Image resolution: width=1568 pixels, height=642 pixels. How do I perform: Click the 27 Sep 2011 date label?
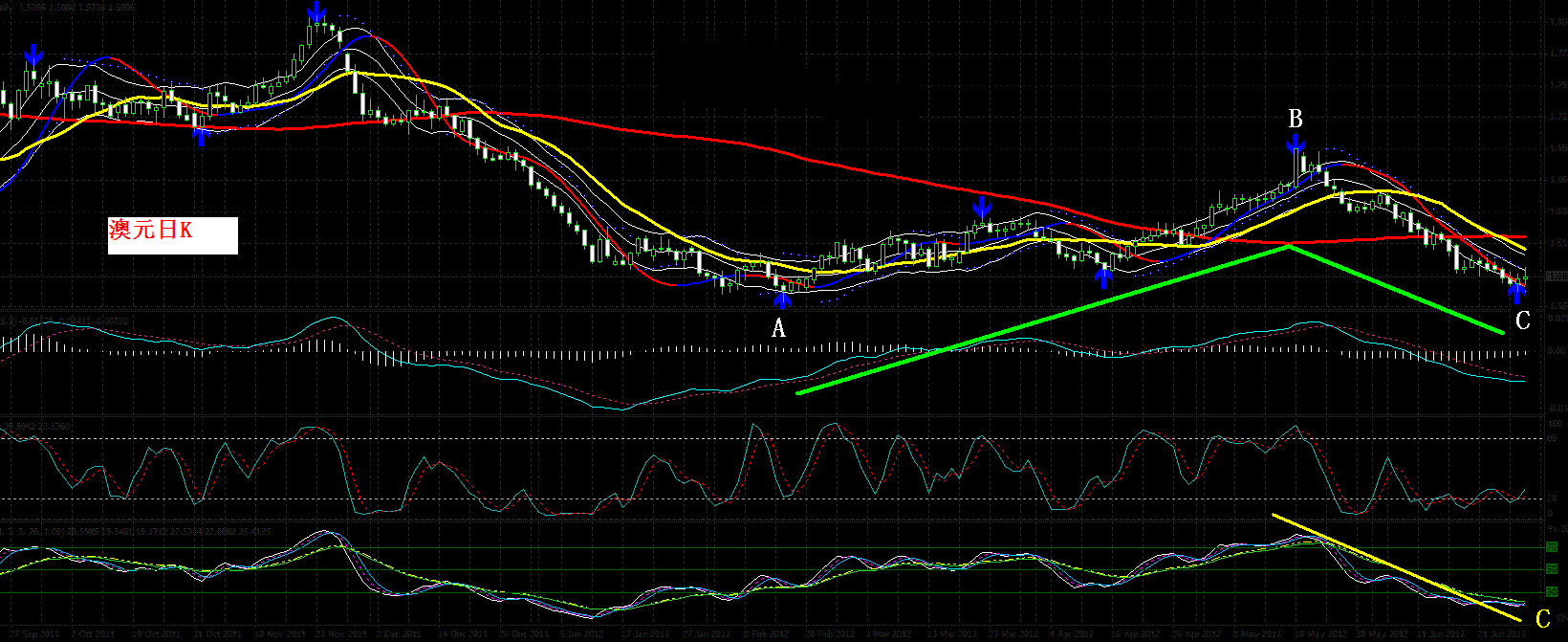[x=34, y=633]
